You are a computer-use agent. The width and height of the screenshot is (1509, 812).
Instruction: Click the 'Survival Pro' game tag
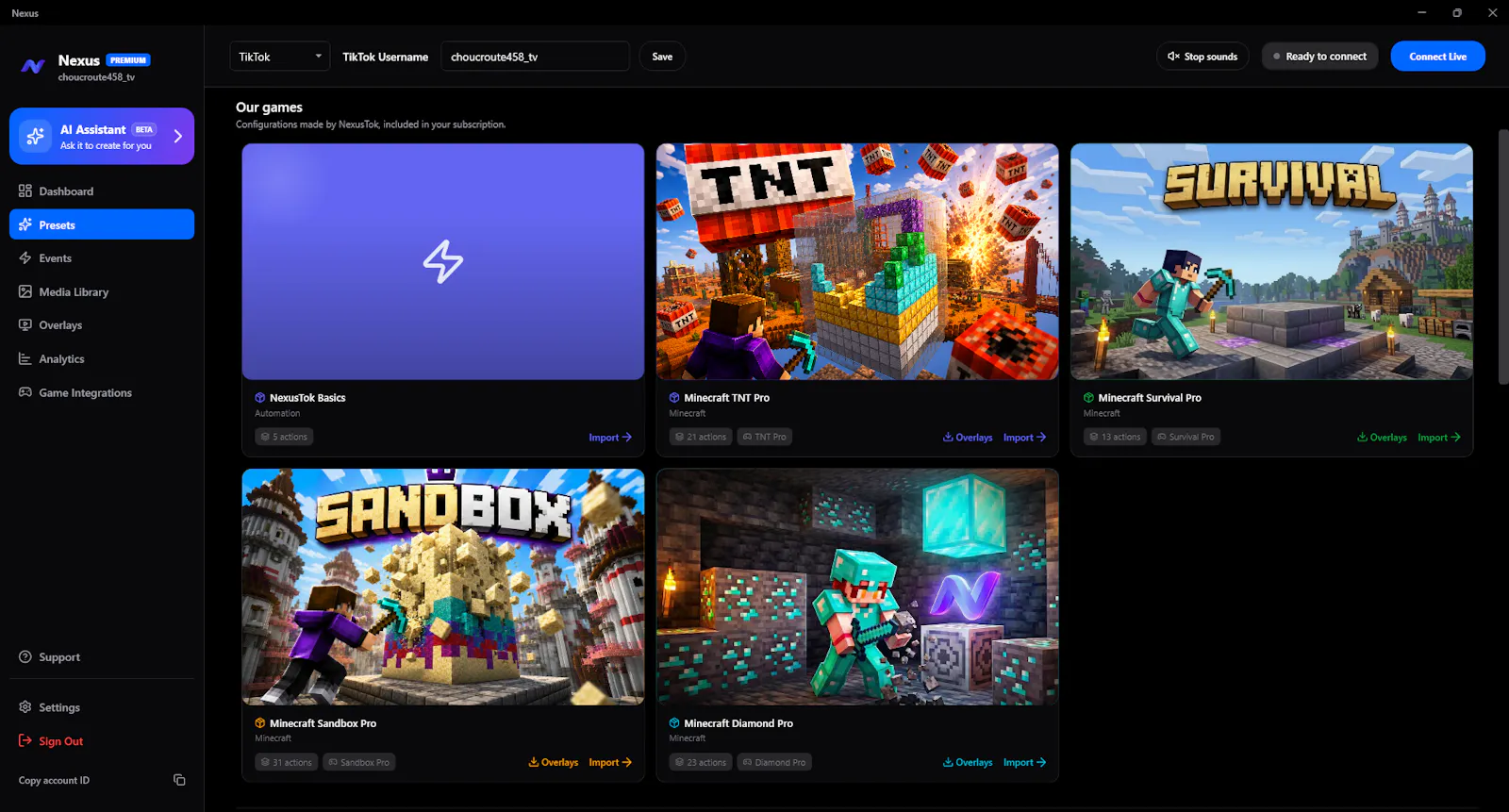click(1186, 437)
